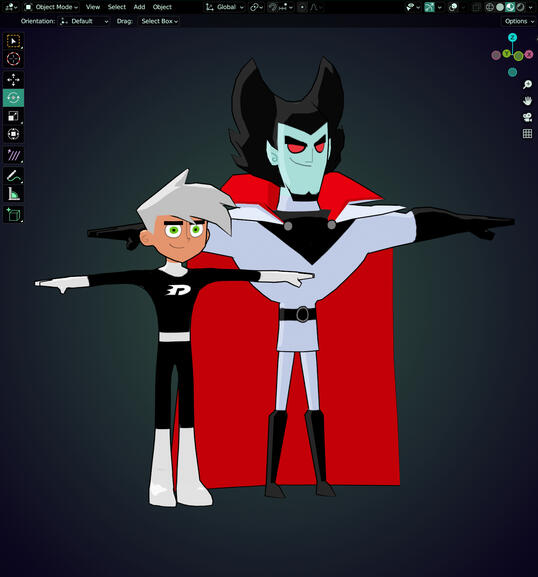Toggle camera view with the camera icon

(527, 117)
